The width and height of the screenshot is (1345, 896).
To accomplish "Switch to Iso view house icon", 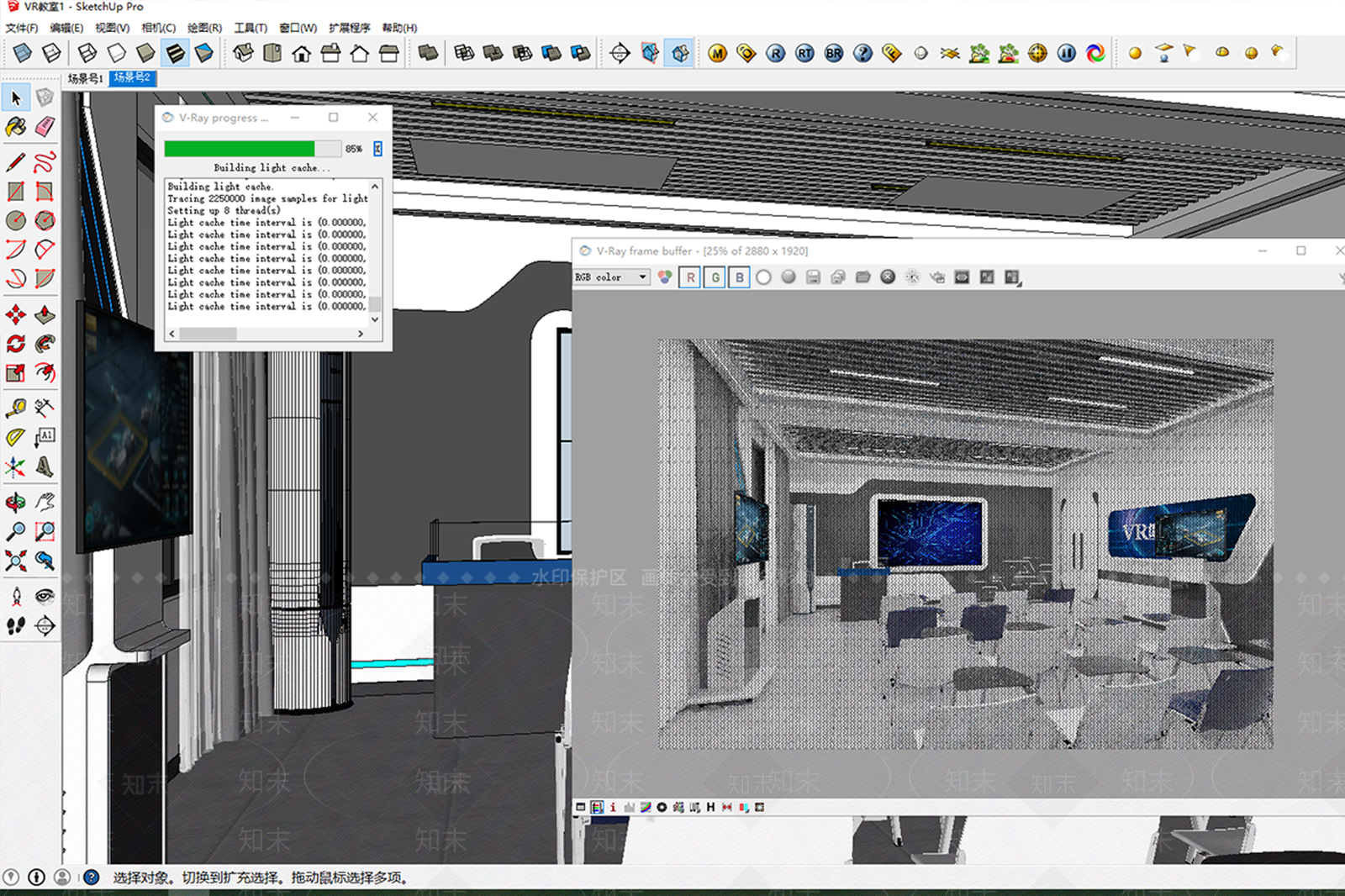I will tap(243, 54).
